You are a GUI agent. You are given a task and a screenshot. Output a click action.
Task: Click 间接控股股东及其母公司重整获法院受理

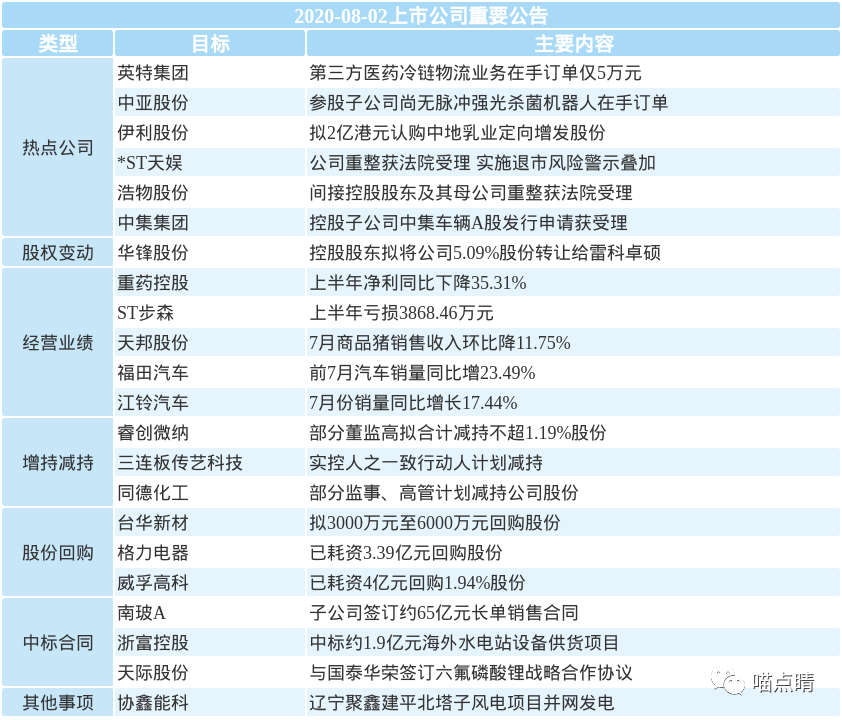[470, 193]
